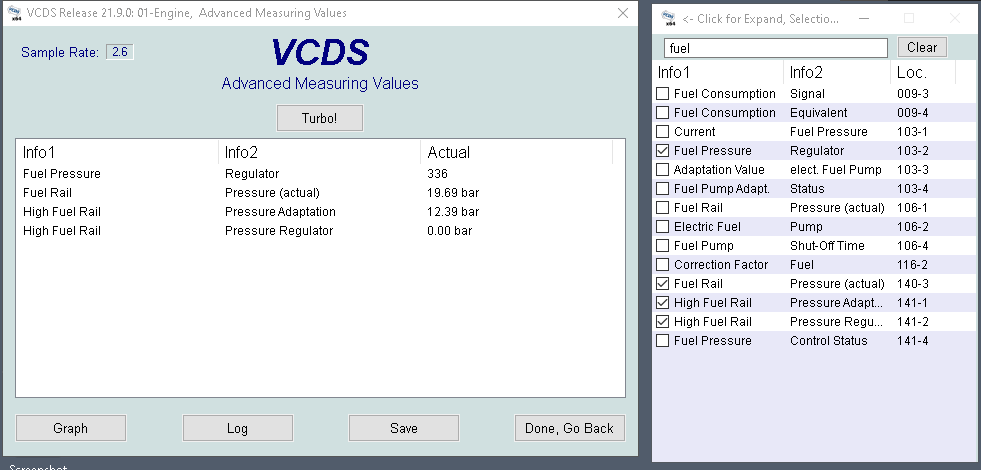
Task: Click the fuel search input field
Action: click(x=775, y=48)
